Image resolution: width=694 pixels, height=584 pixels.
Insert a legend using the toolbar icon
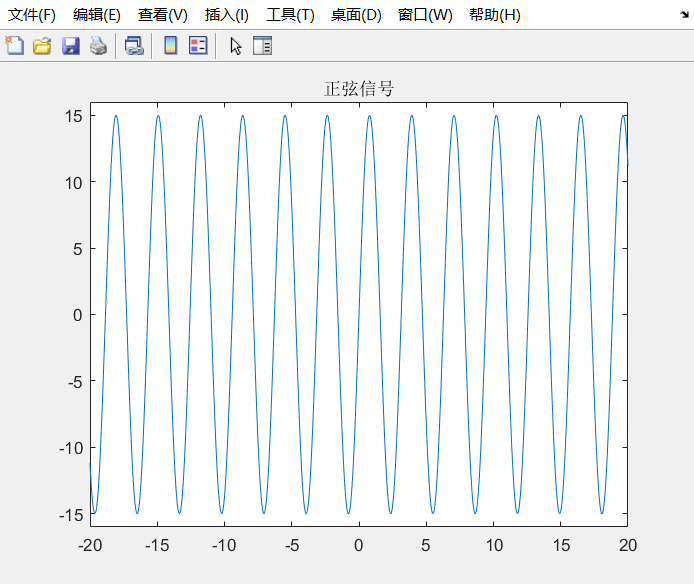tap(198, 46)
